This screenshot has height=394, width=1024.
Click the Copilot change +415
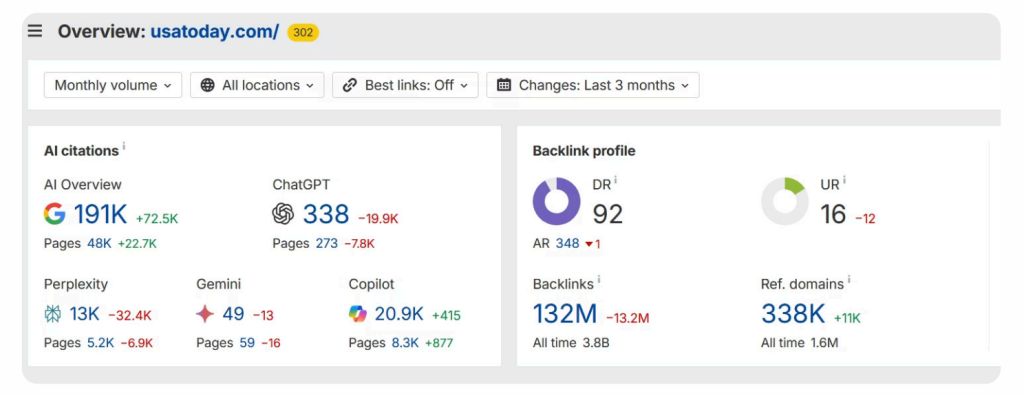pos(446,316)
